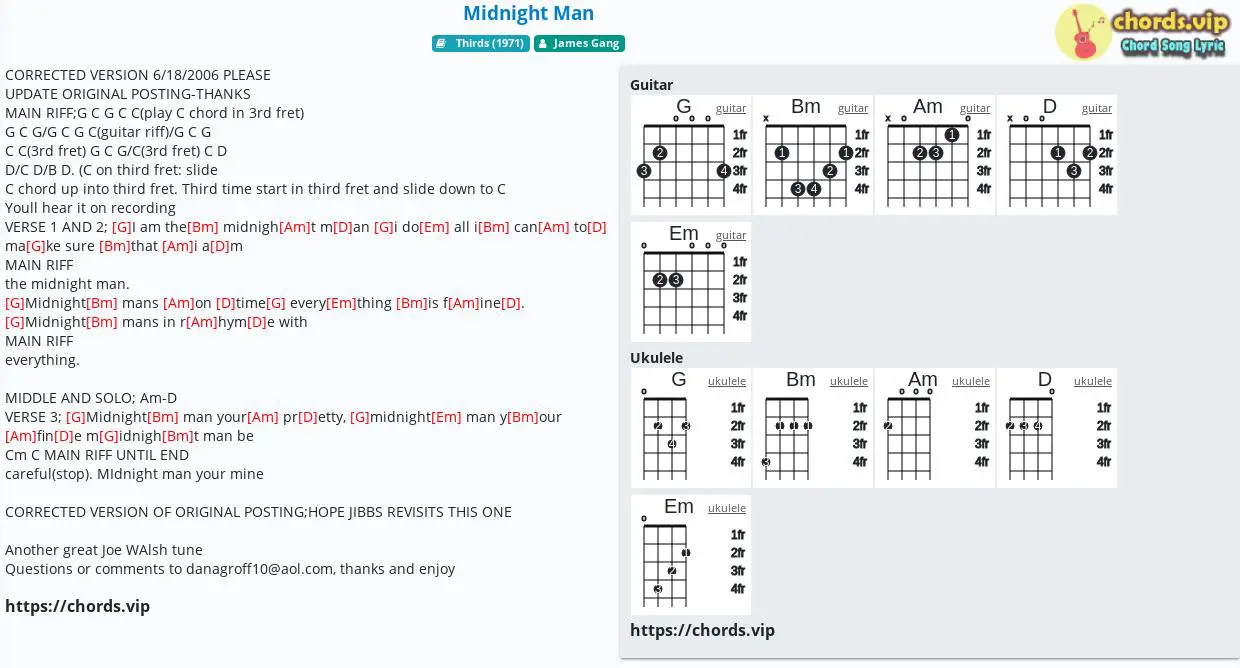Click the ukulele link above the G chord
This screenshot has width=1240, height=668.
(727, 381)
